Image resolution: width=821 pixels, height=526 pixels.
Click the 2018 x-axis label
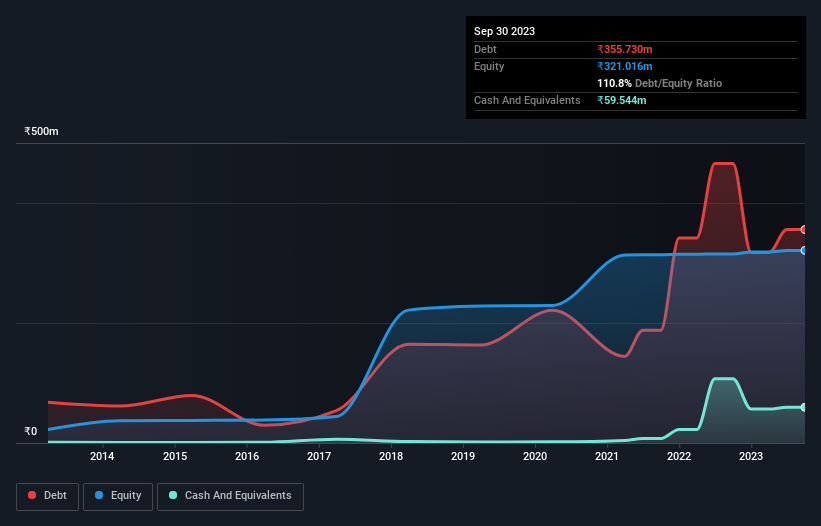(391, 456)
